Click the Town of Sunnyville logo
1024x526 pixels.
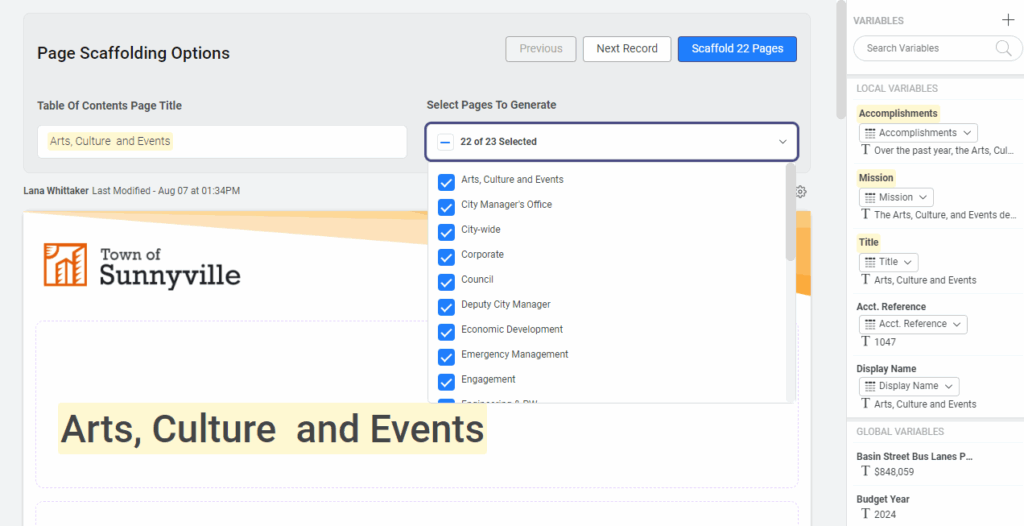click(142, 264)
